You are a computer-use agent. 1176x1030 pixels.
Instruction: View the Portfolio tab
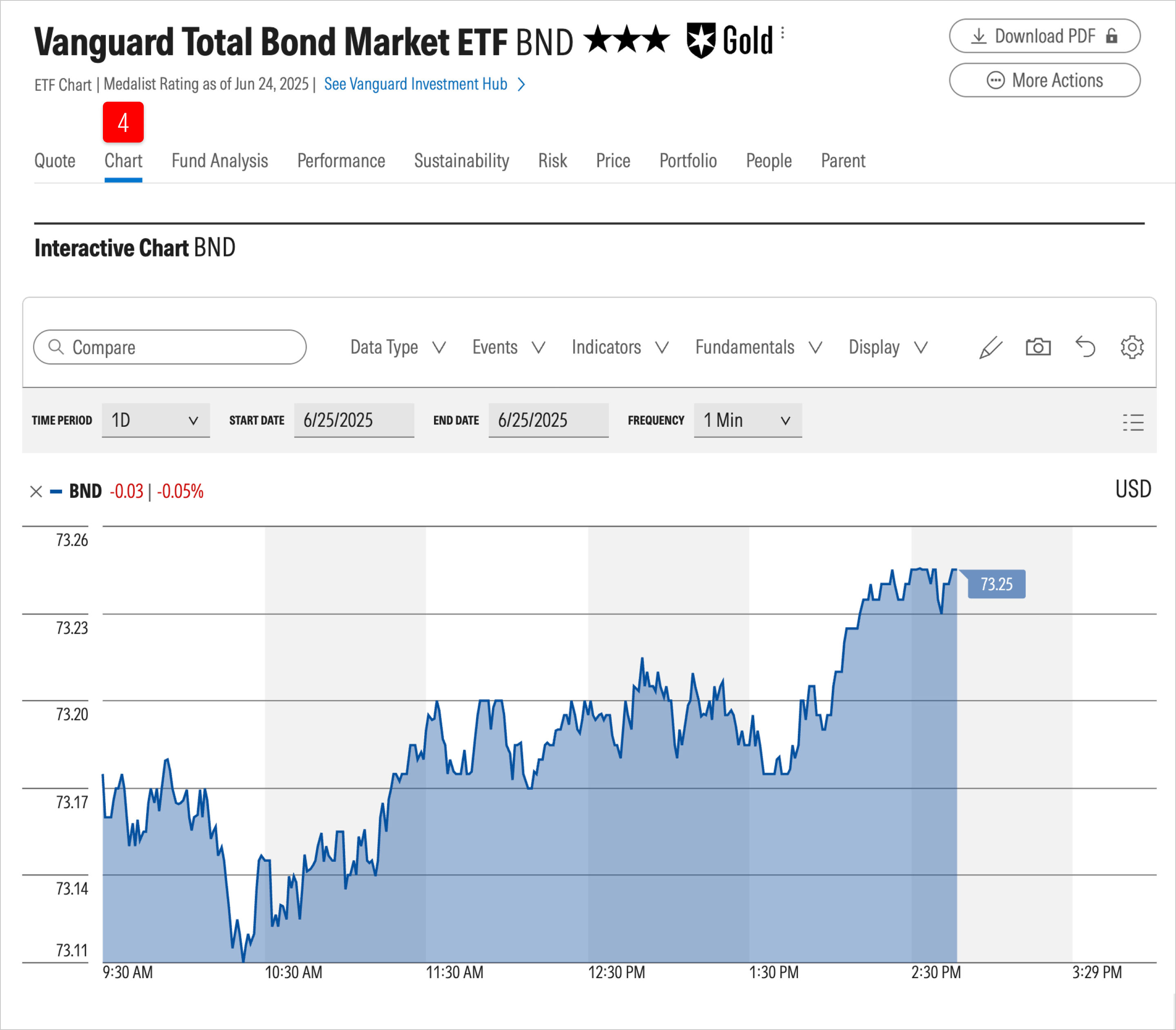(688, 161)
